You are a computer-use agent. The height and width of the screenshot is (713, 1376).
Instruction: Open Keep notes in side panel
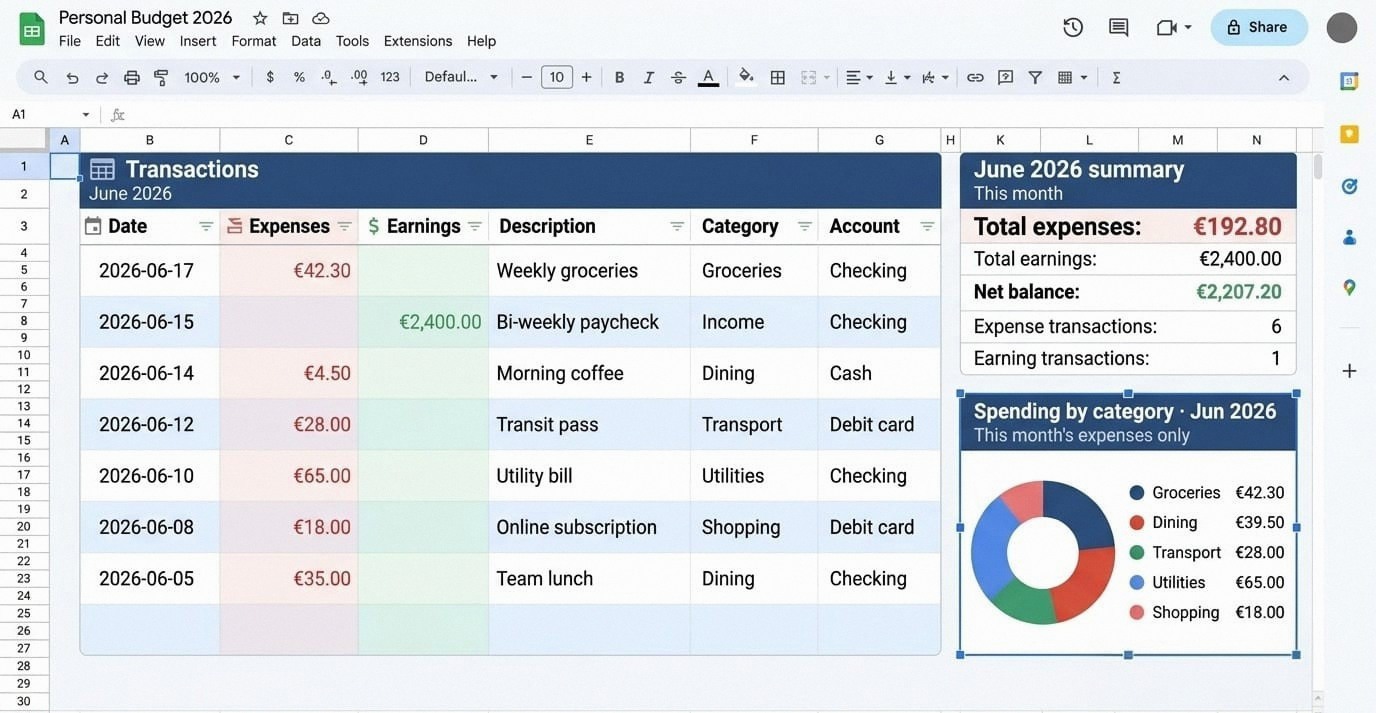coord(1349,134)
